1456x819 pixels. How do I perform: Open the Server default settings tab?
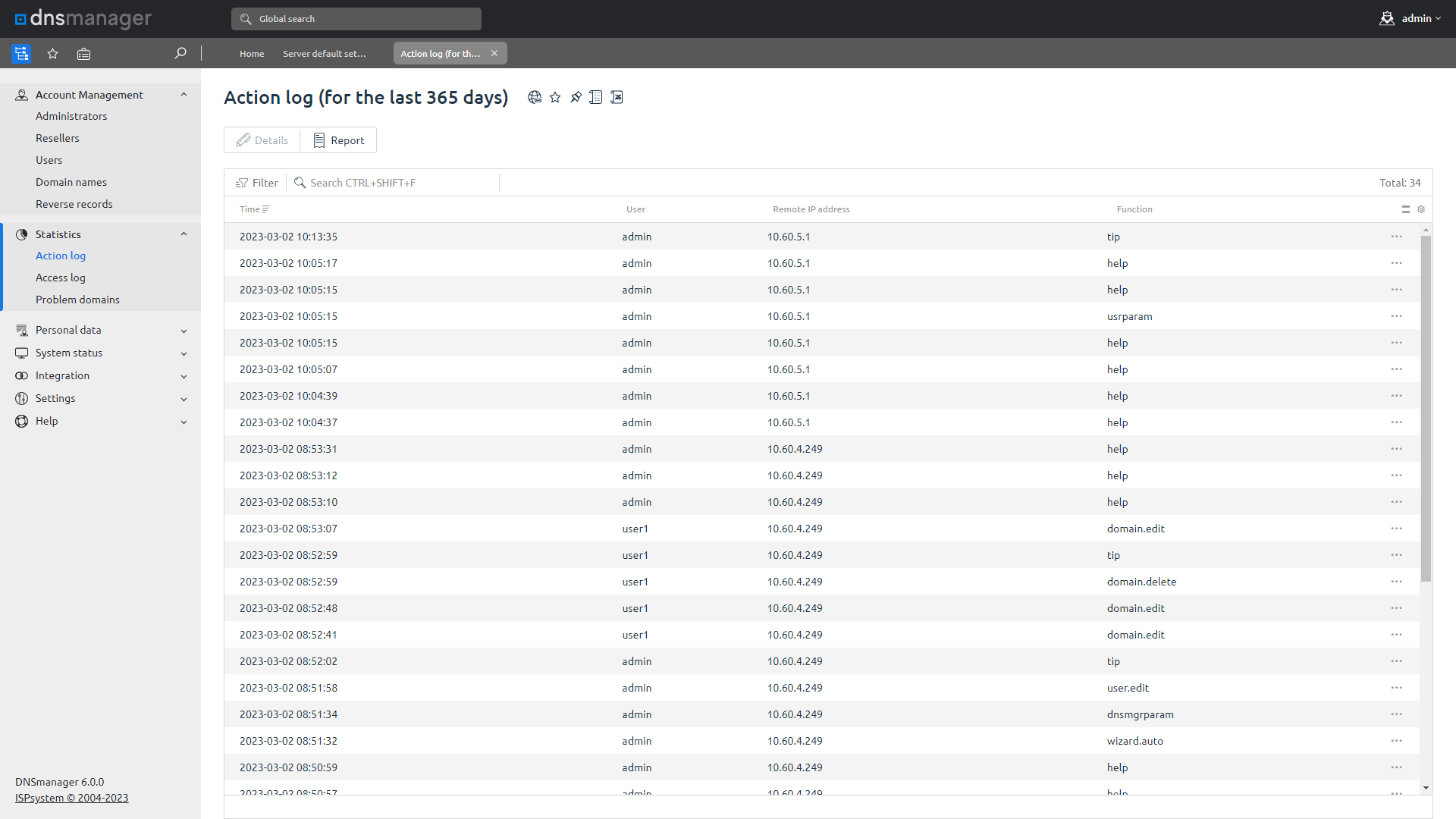tap(324, 54)
